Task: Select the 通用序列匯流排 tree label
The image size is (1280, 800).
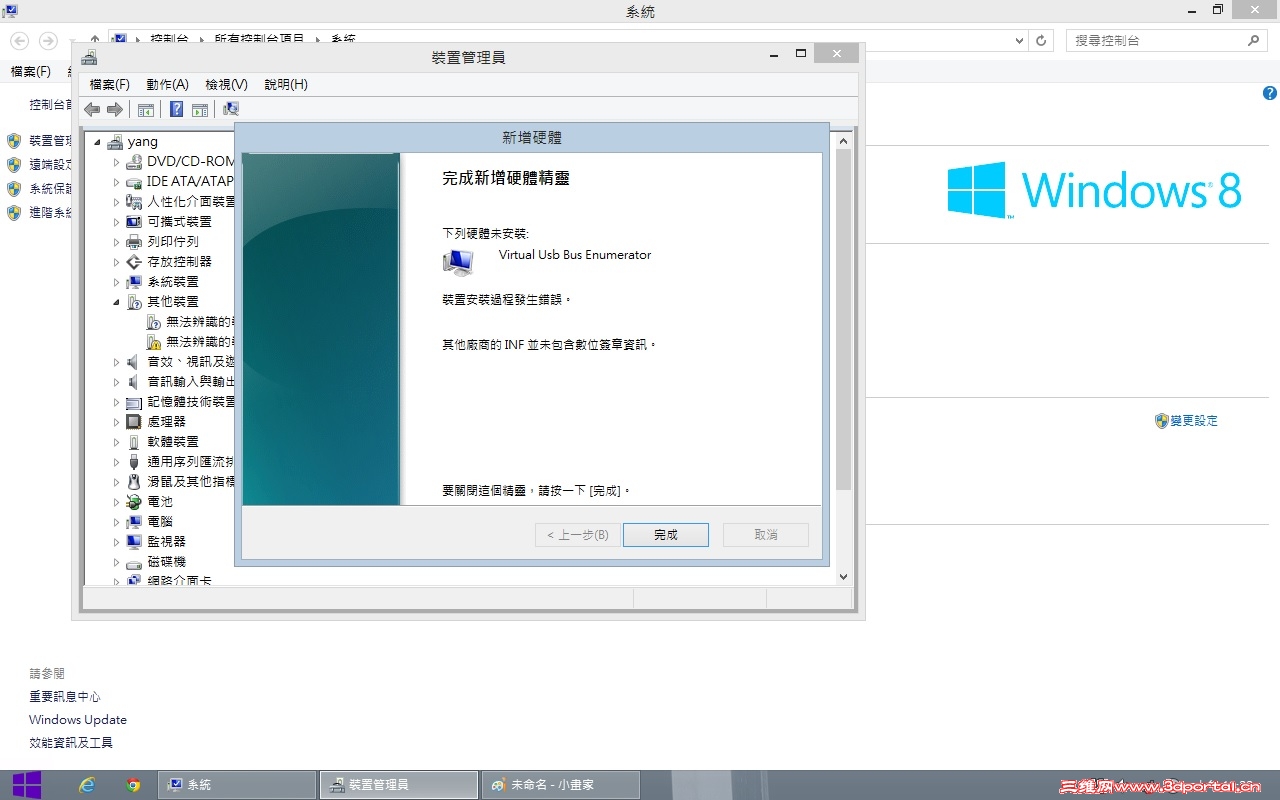Action: 192,461
